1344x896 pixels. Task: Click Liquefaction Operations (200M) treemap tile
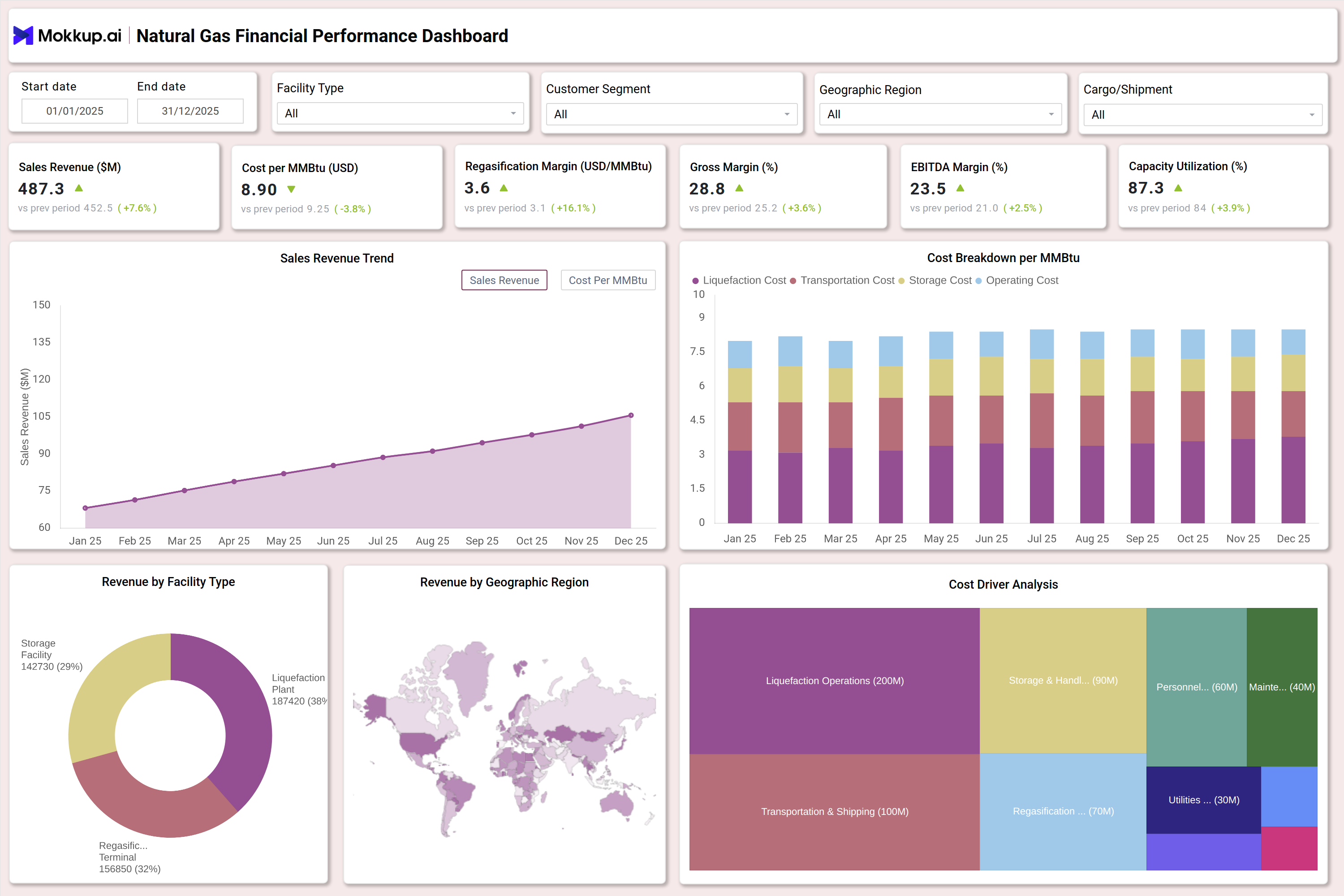coord(834,681)
